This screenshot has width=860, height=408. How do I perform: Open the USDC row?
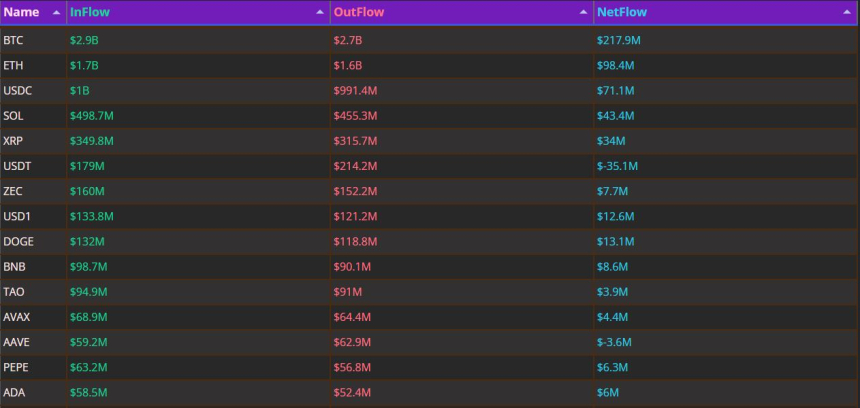17,91
